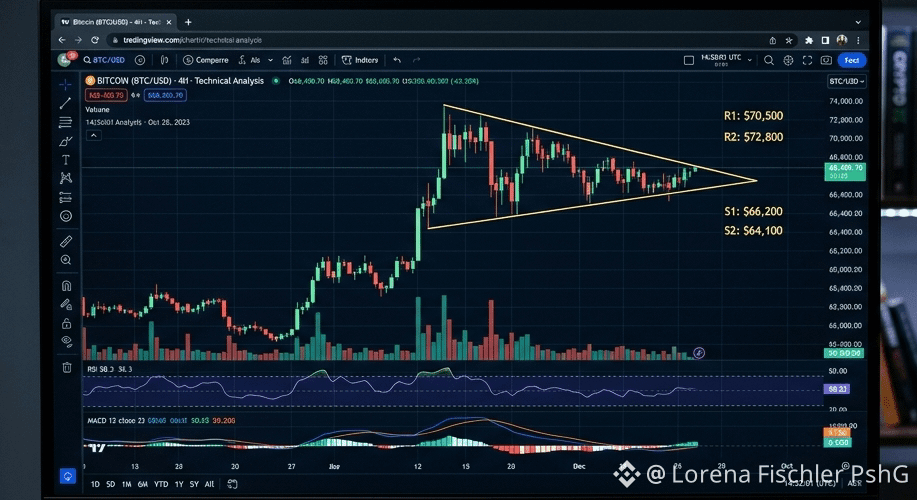Open a new browser tab
Viewport: 917px width, 500px height.
point(188,22)
